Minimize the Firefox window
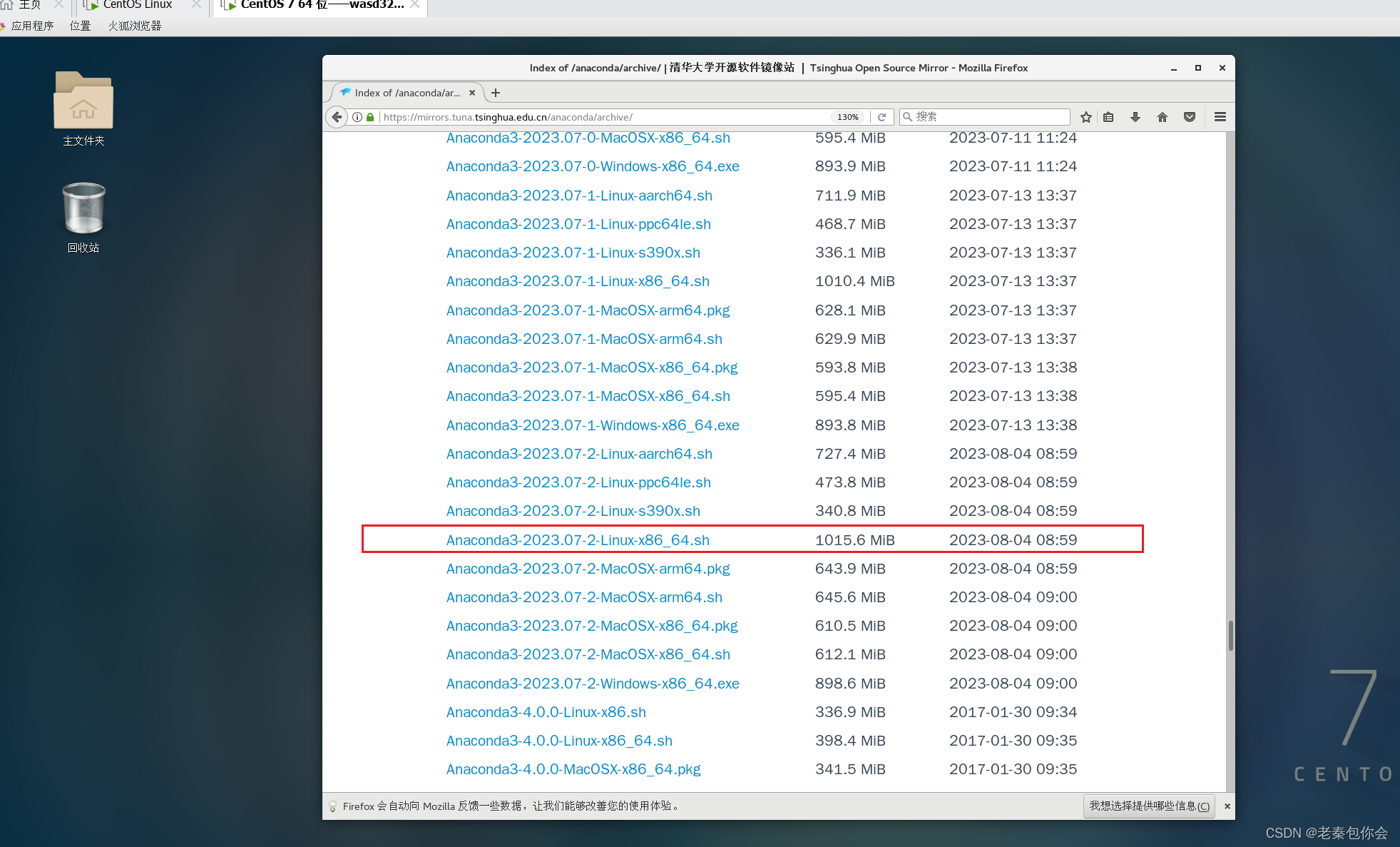This screenshot has height=847, width=1400. (x=1173, y=68)
